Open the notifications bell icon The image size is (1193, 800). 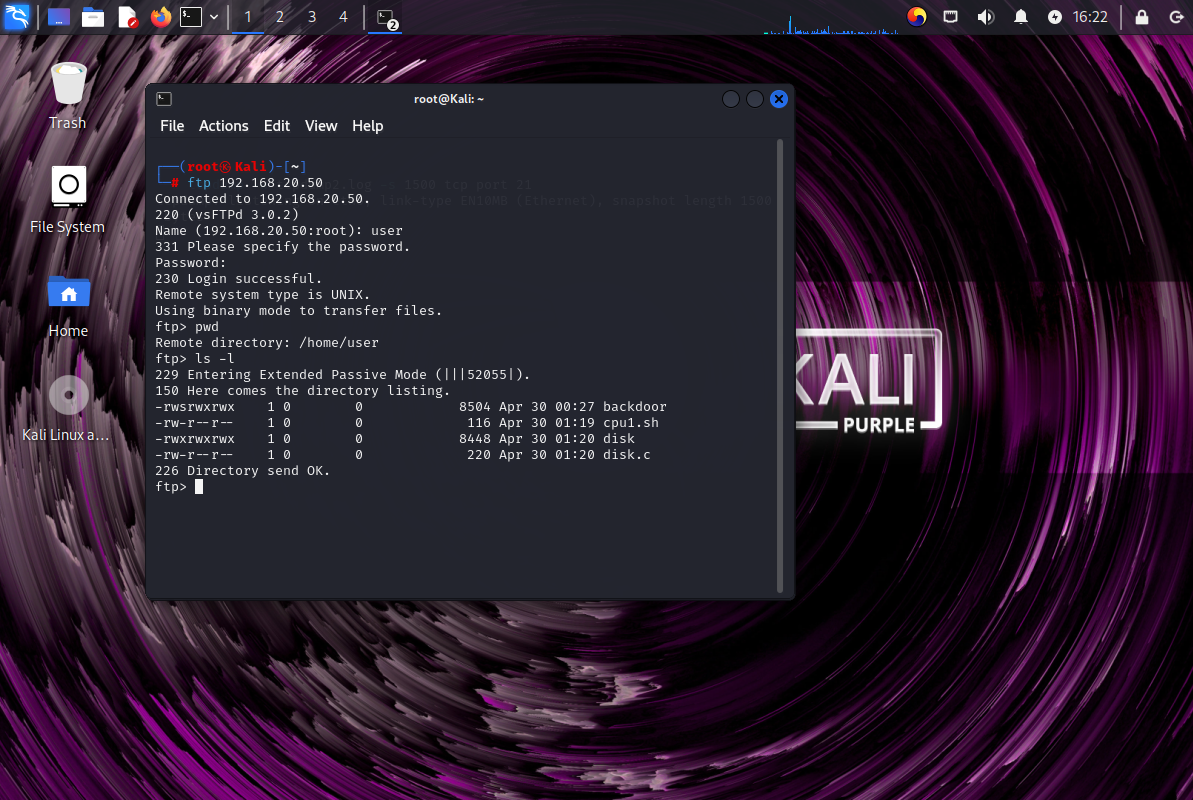tap(1021, 17)
